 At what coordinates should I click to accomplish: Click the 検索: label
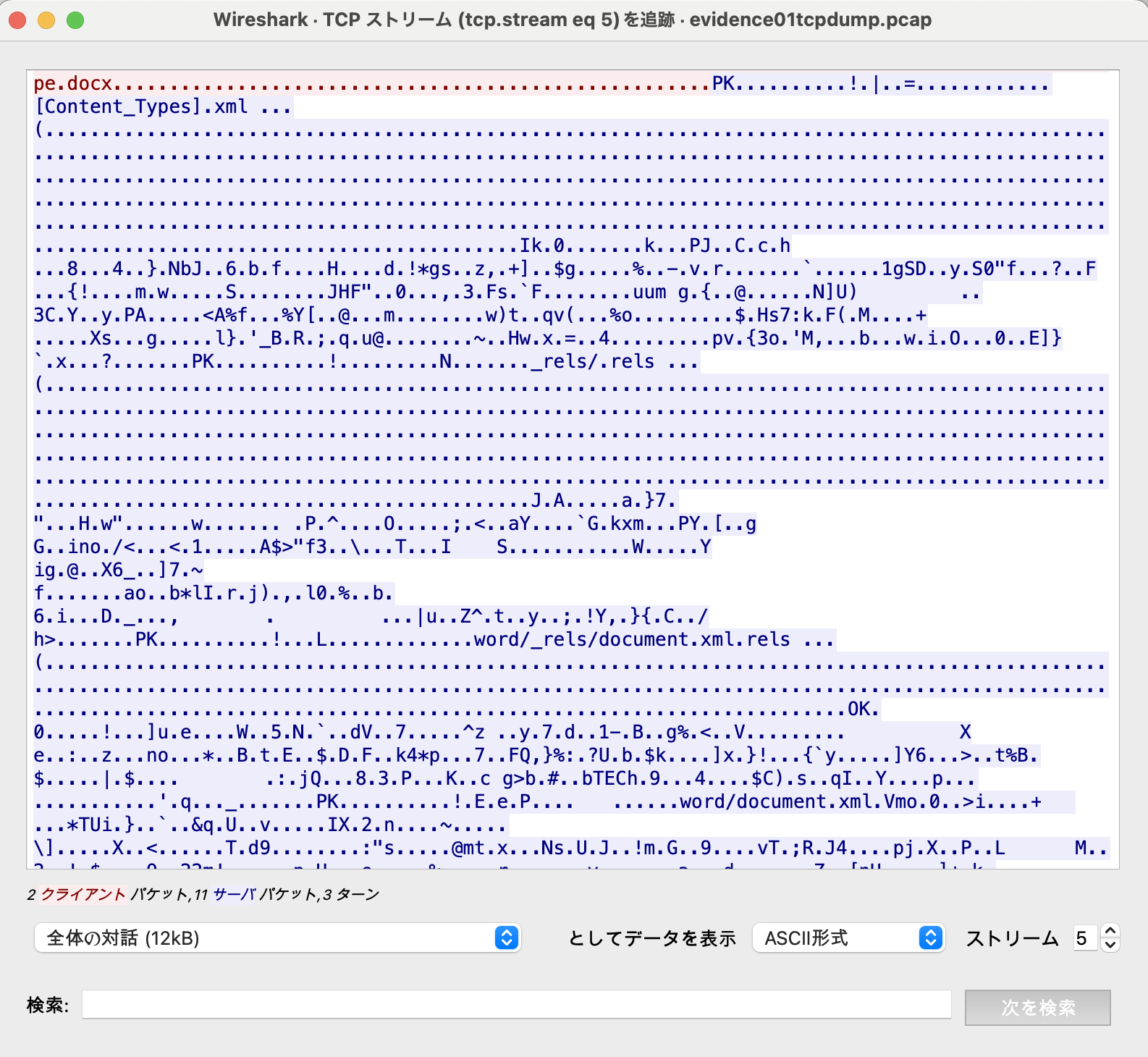click(48, 1006)
